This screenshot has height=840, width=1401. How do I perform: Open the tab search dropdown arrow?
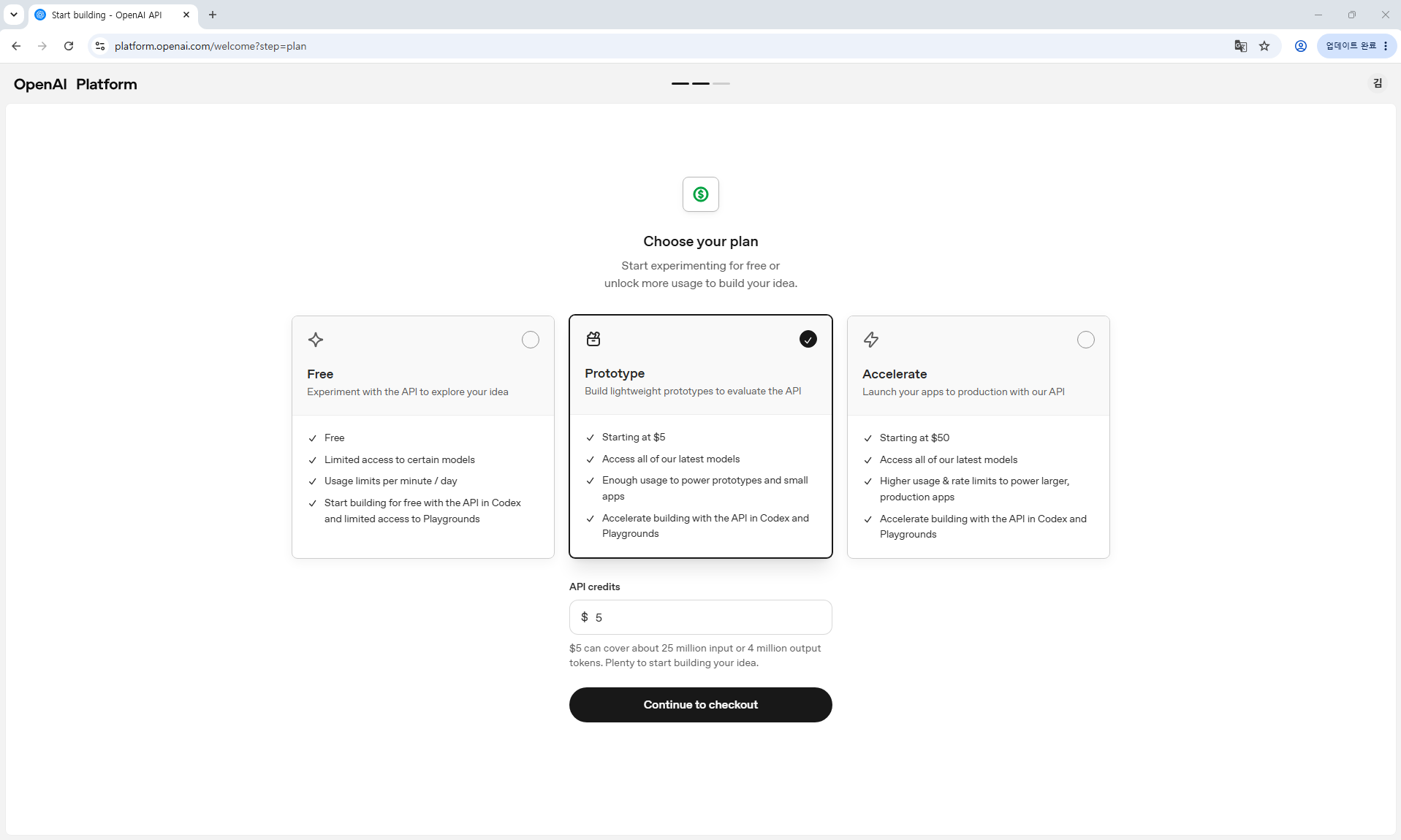tap(14, 15)
